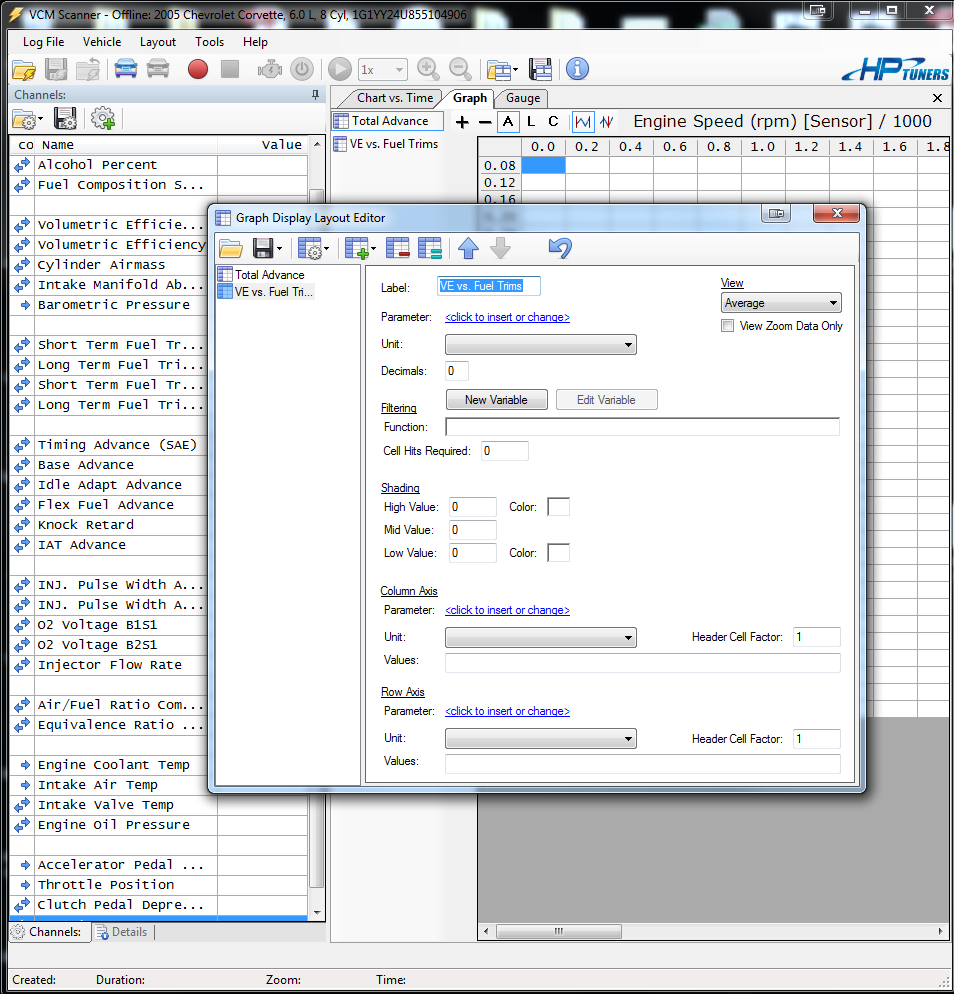Open the scanner info panel
The image size is (954, 994).
[577, 69]
